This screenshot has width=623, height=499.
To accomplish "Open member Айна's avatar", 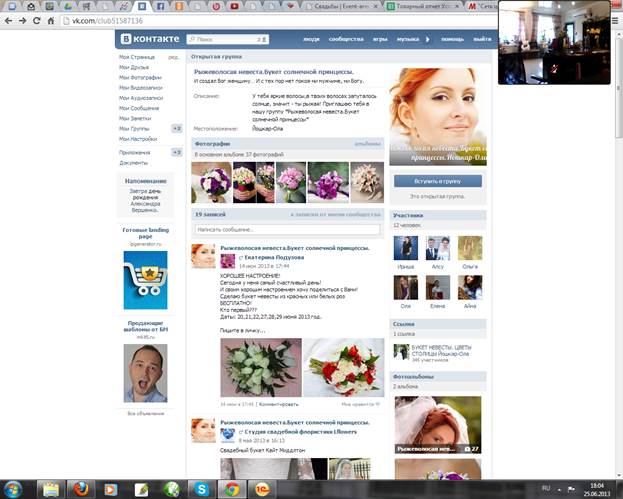I will [470, 288].
